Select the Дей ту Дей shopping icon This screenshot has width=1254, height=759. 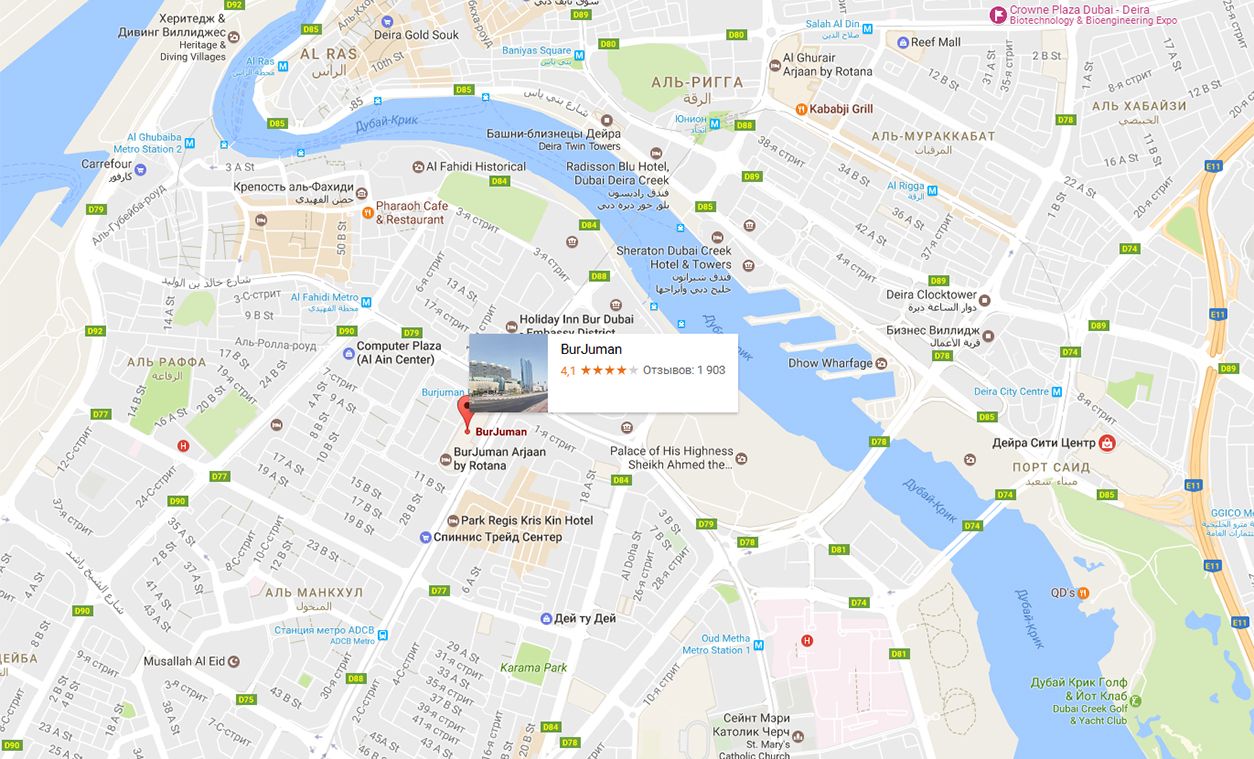(x=546, y=619)
